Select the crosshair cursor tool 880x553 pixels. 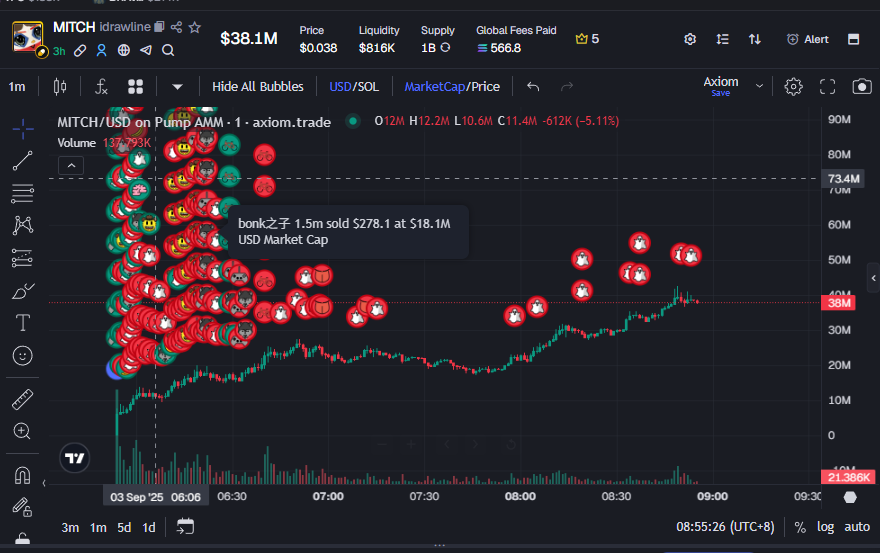(x=23, y=129)
